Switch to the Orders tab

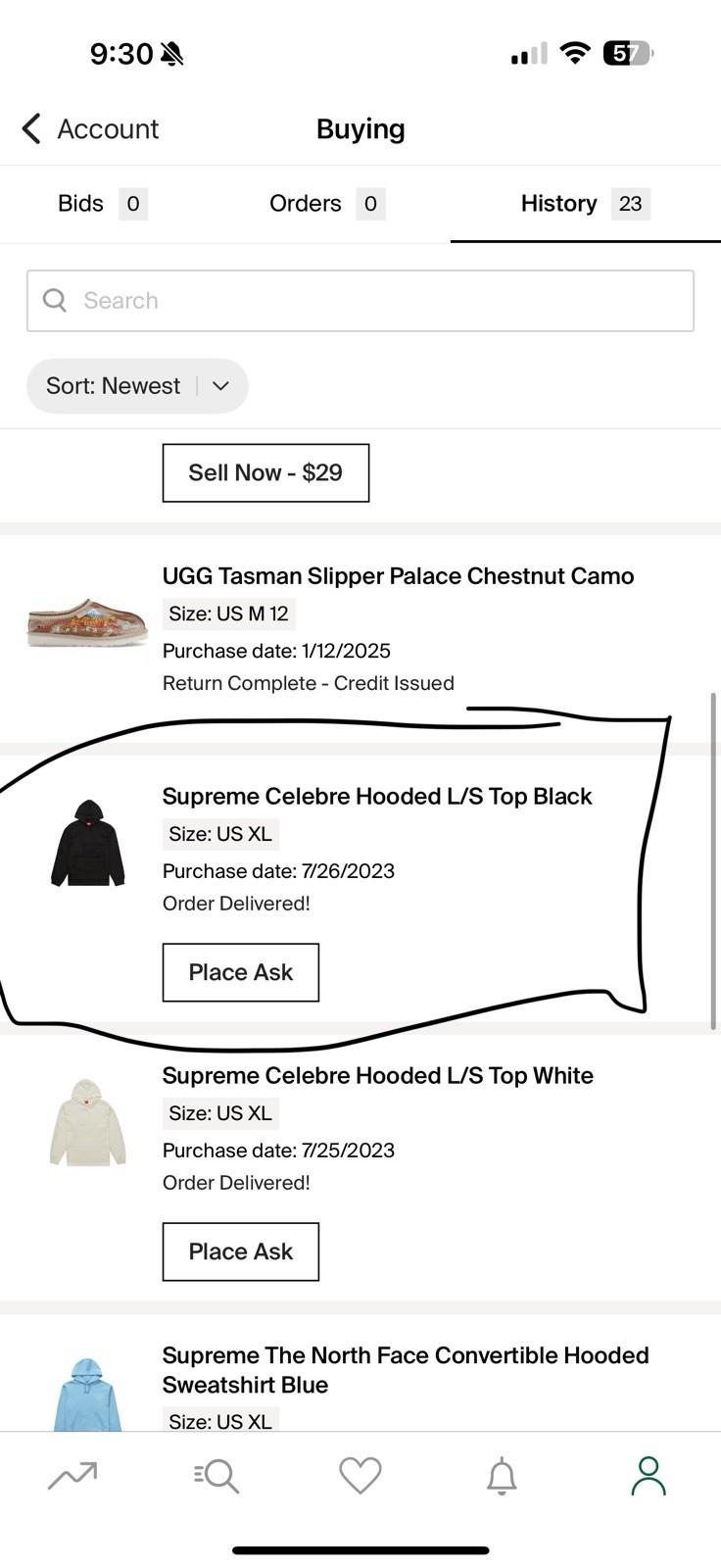coord(326,204)
